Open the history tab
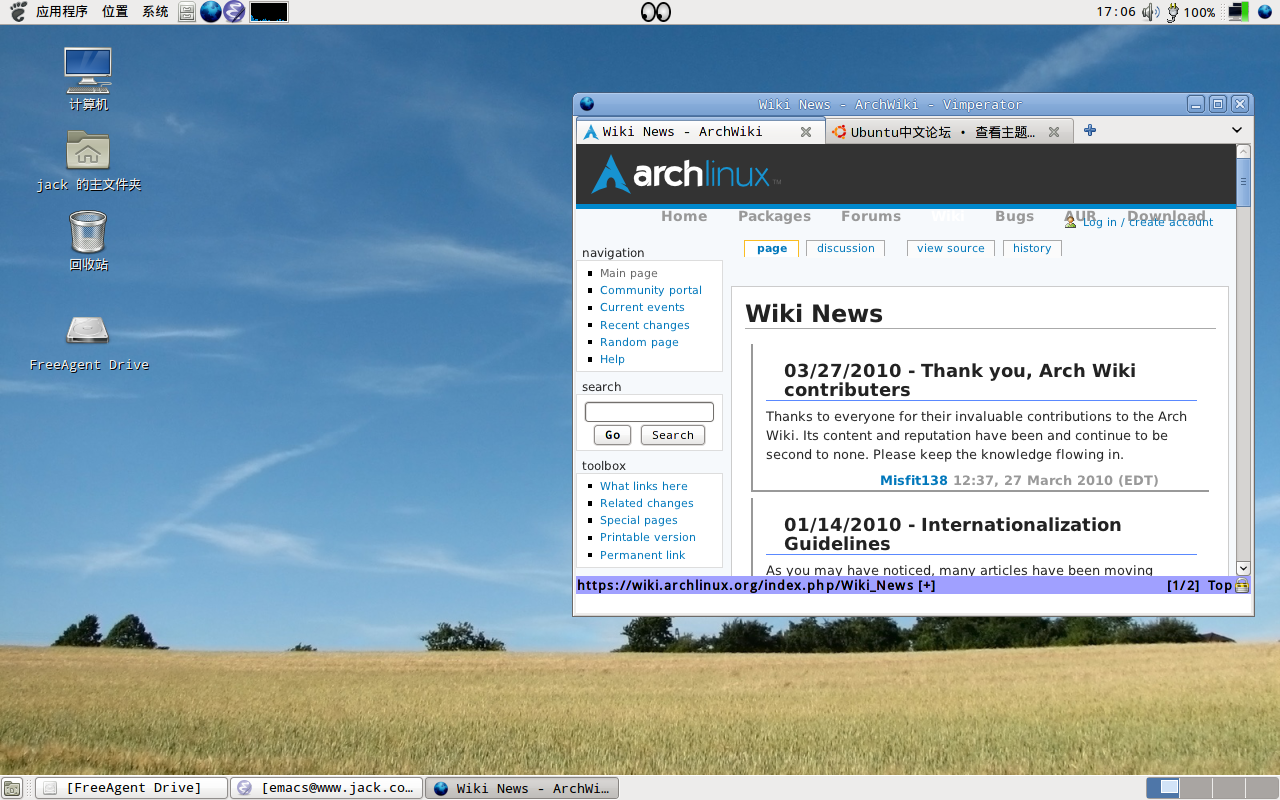Image resolution: width=1280 pixels, height=800 pixels. (1032, 248)
